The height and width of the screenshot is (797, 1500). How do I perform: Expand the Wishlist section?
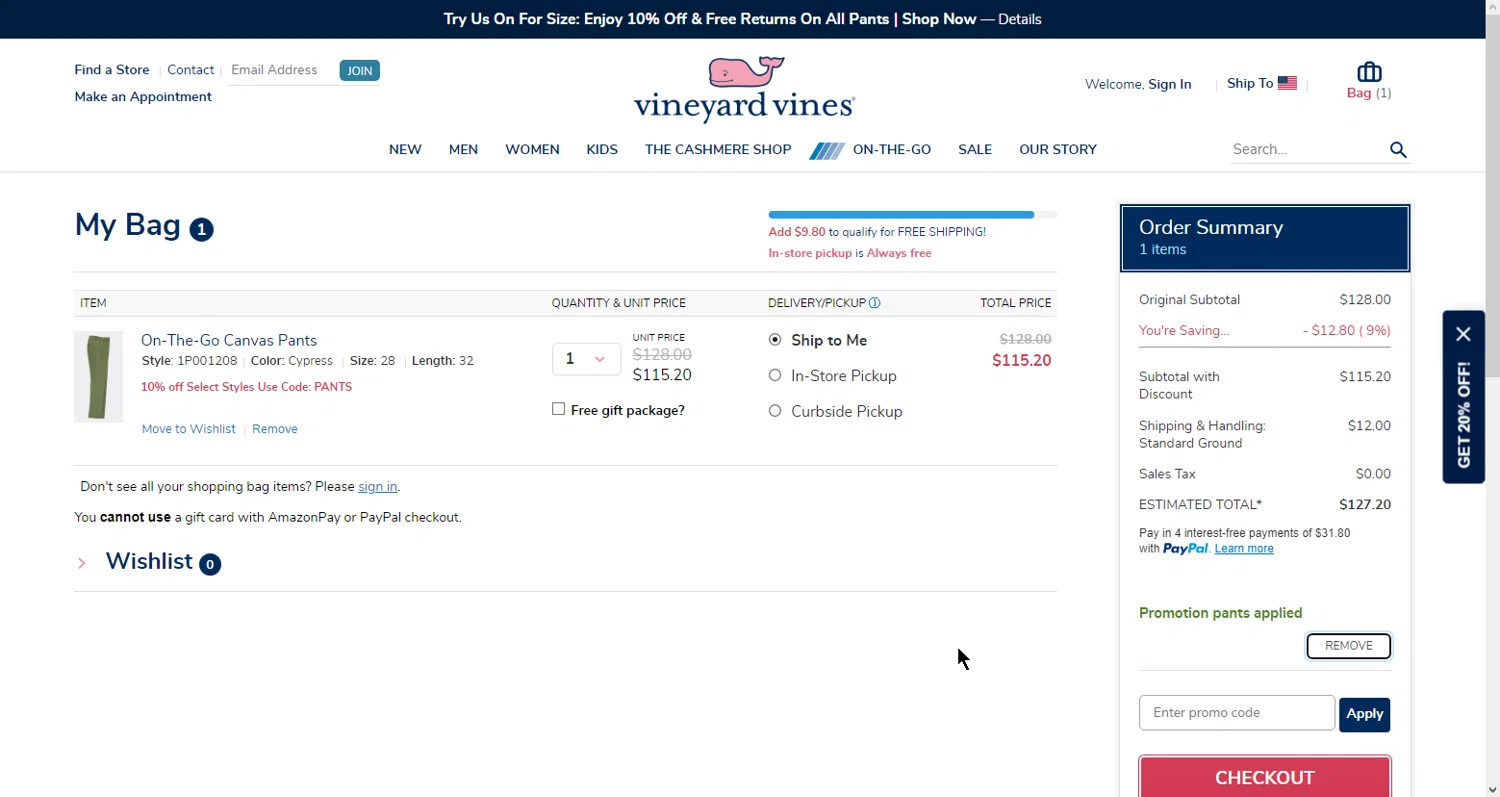click(x=82, y=563)
